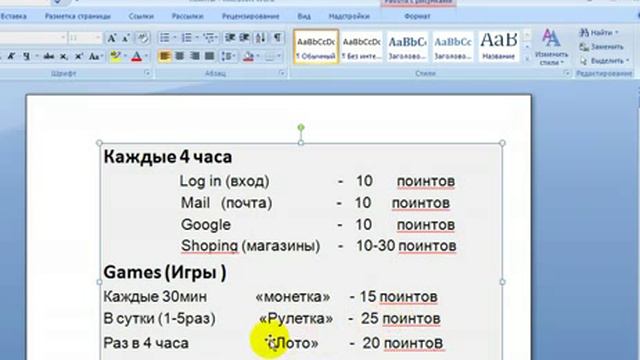Toggle Align Left

tap(164, 56)
